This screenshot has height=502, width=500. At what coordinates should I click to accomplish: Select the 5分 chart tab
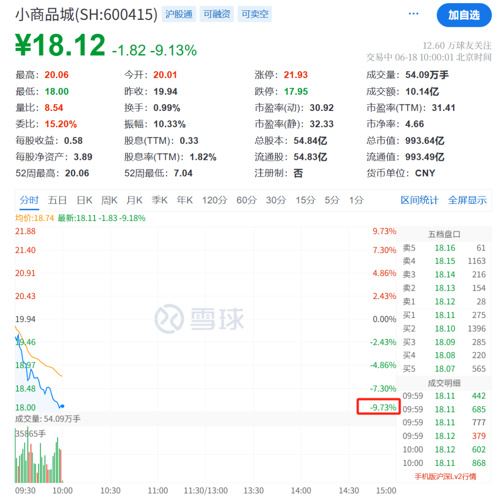pos(332,200)
